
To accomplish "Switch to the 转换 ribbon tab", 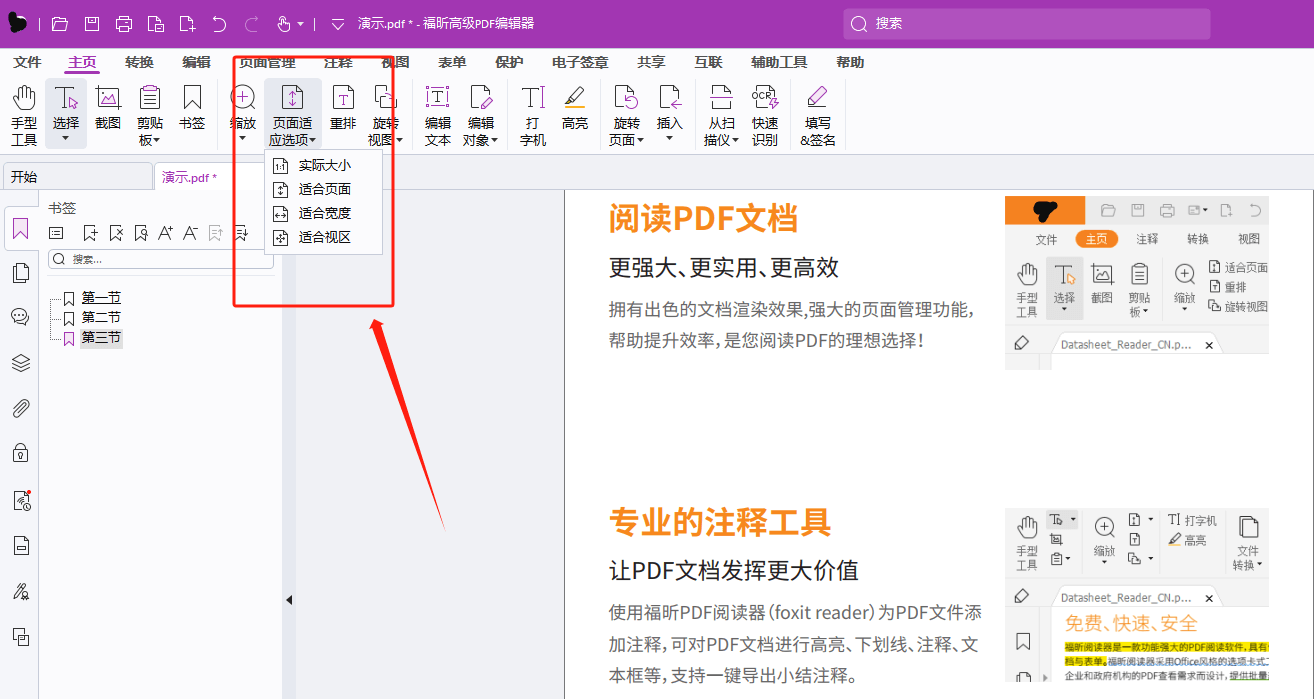I will [x=140, y=62].
